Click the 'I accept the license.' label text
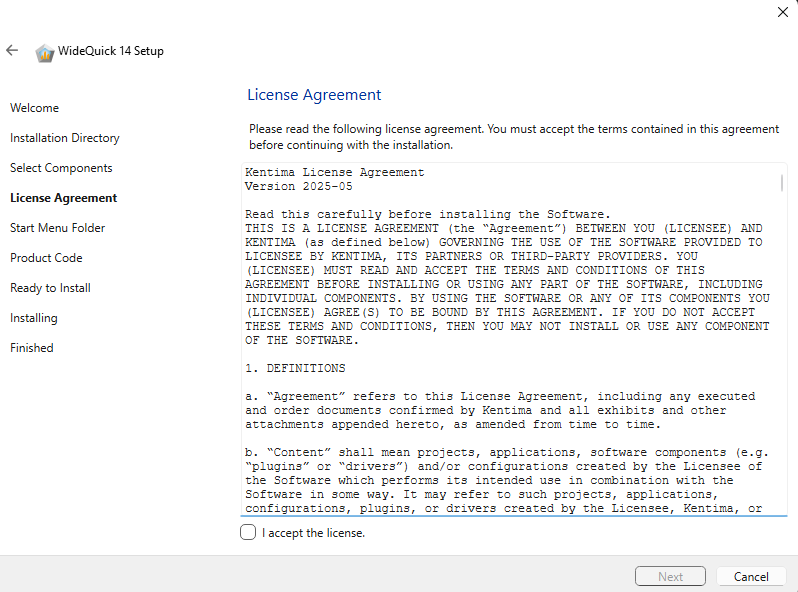This screenshot has width=798, height=592. pos(314,533)
